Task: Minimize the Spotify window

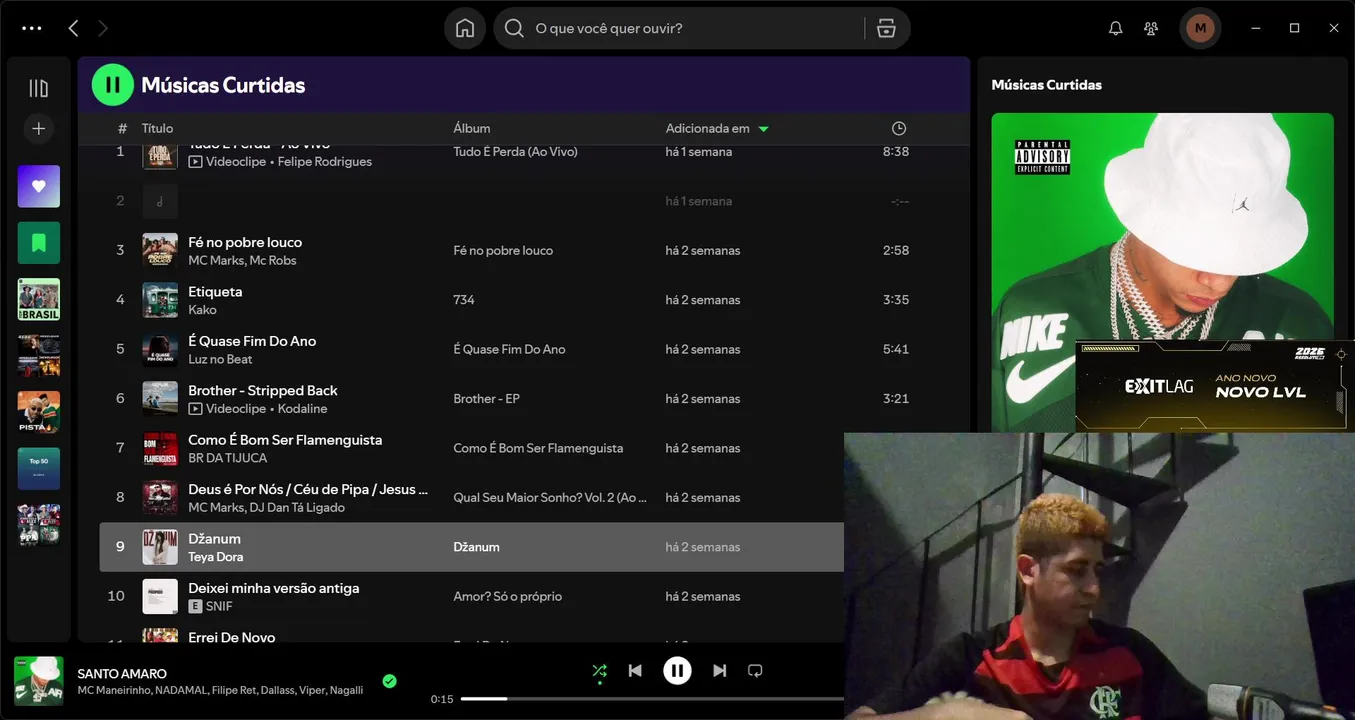Action: pos(1256,28)
